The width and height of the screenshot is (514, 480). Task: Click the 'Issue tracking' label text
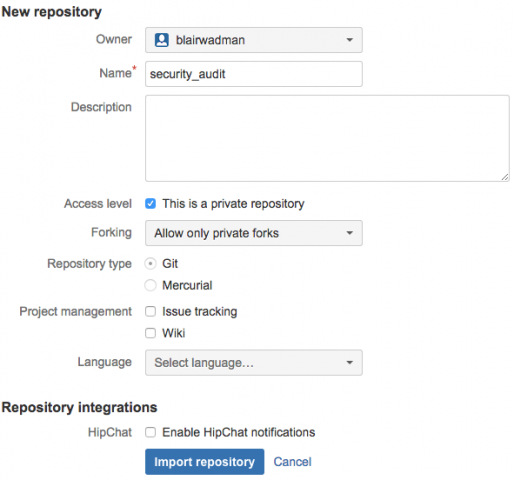click(199, 311)
